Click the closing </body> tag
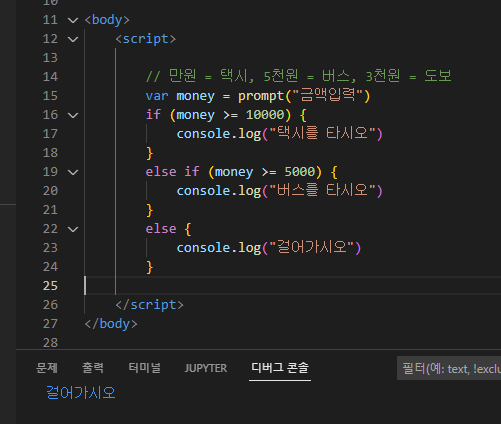The image size is (501, 424). (x=111, y=324)
